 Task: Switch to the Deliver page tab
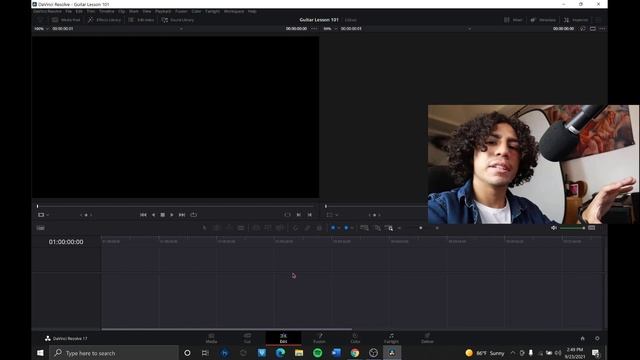coord(427,338)
